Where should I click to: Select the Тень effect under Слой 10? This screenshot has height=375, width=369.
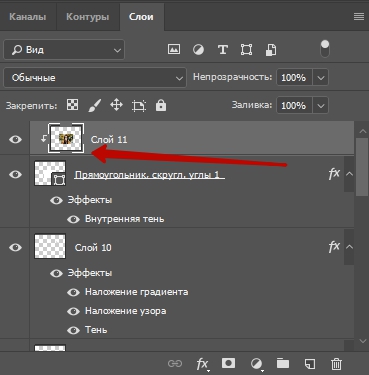(96, 330)
